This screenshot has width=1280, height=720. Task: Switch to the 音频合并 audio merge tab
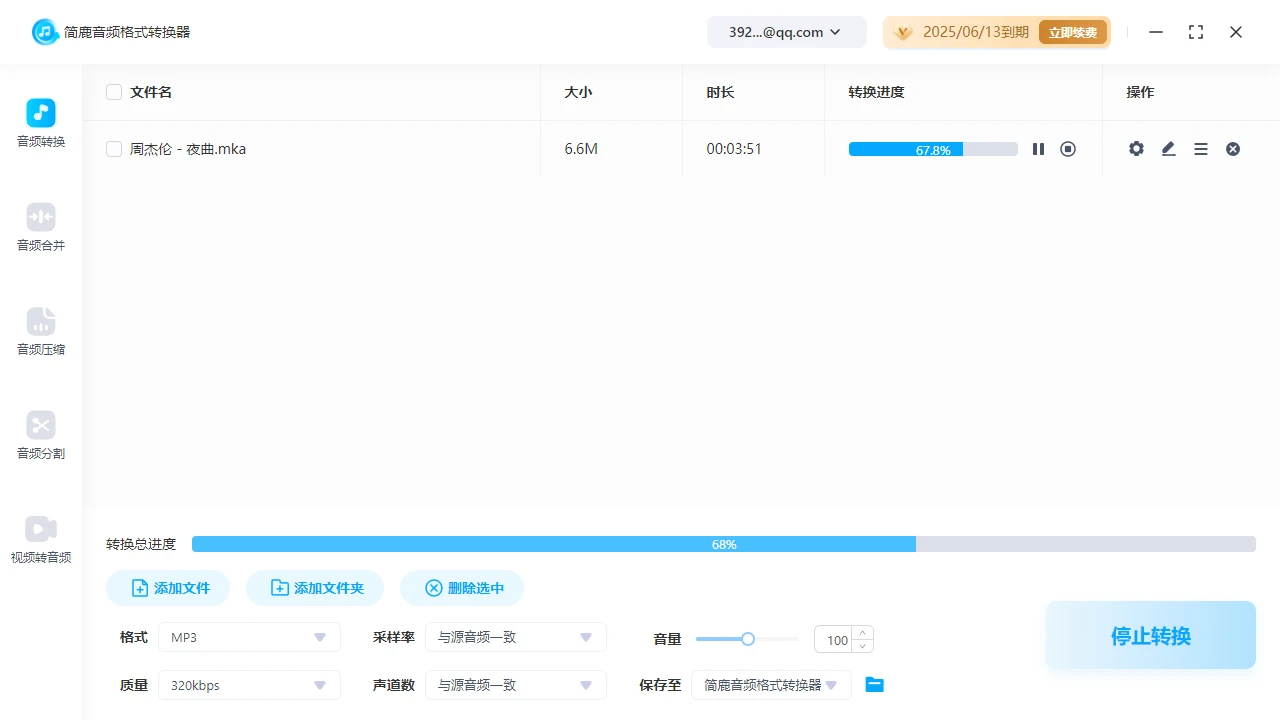coord(41,228)
